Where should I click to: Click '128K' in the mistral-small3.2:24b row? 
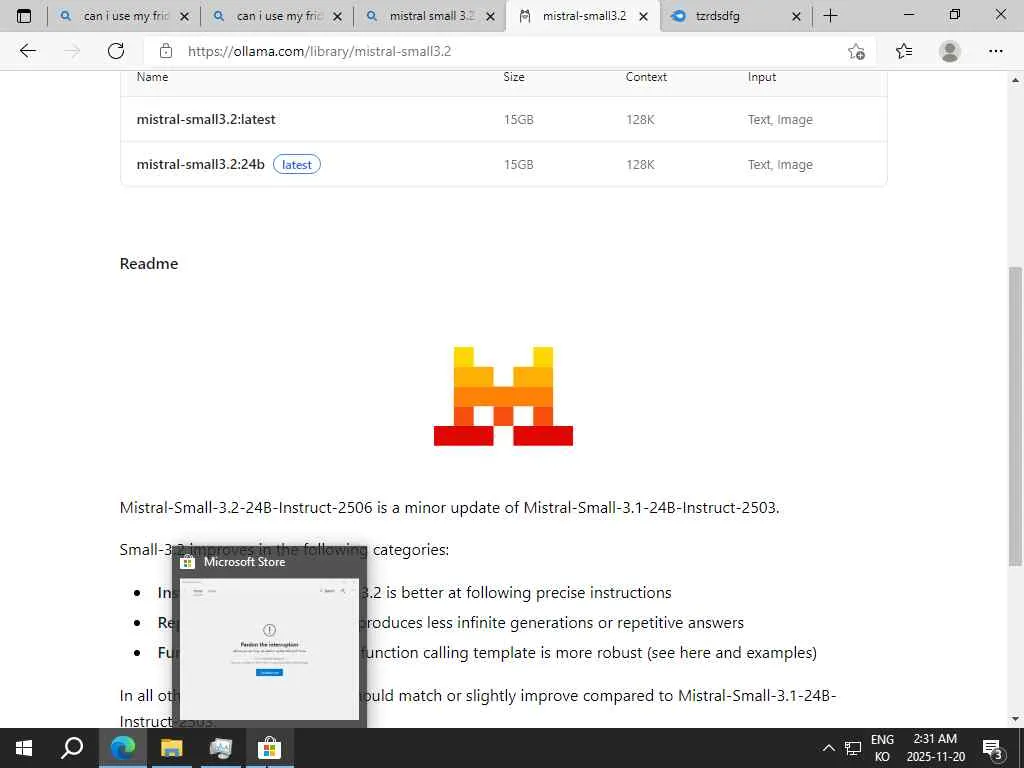click(x=640, y=165)
